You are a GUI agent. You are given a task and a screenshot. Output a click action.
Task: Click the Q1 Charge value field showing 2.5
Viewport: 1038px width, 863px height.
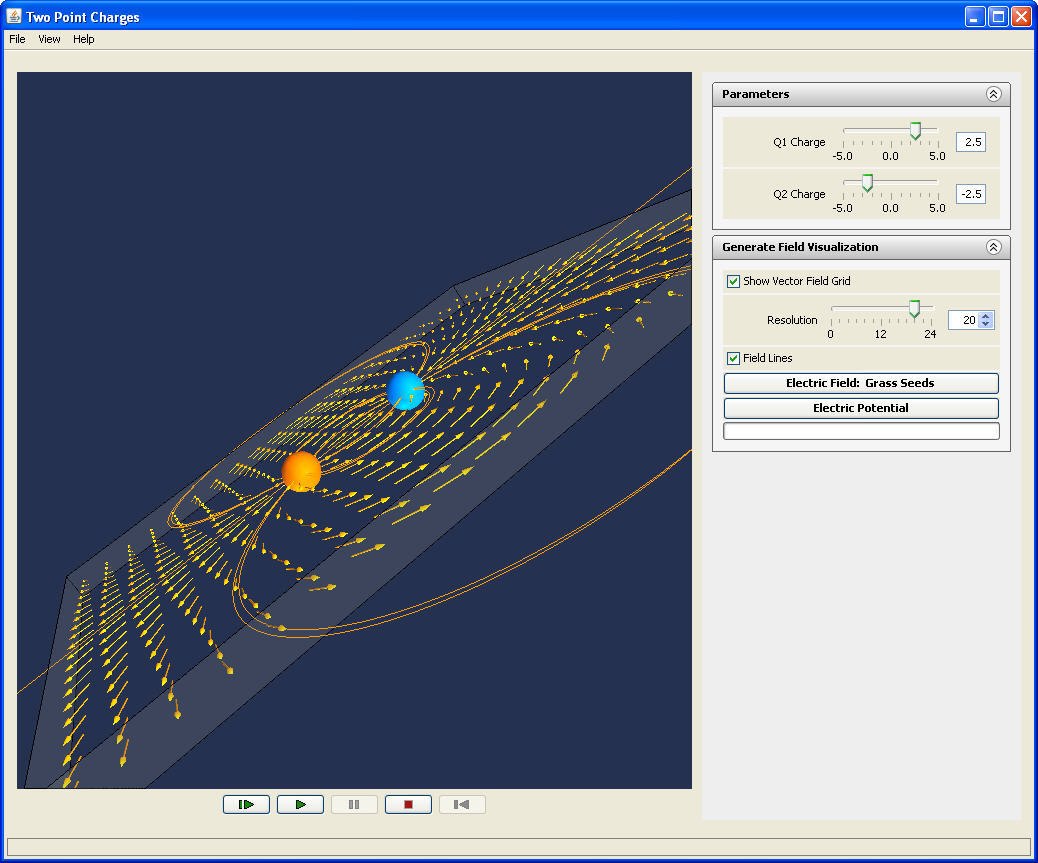970,142
